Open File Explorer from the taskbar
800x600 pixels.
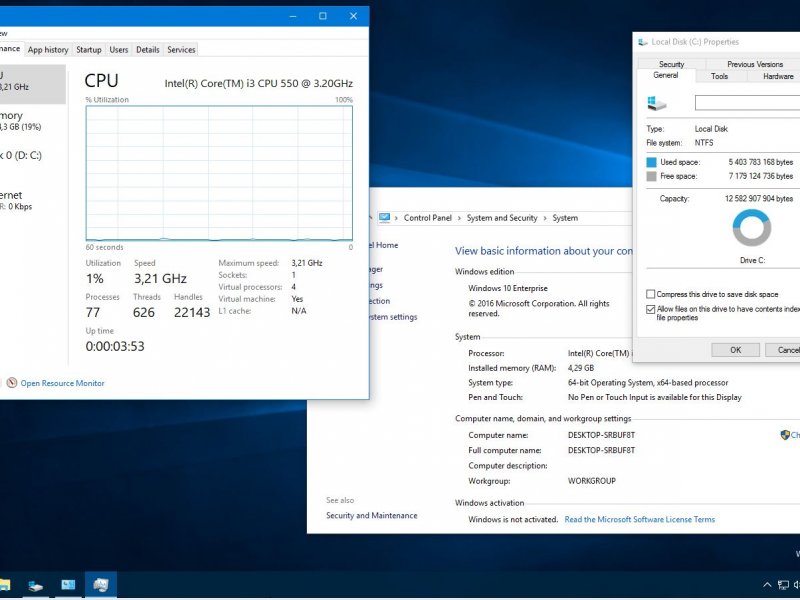[4, 585]
